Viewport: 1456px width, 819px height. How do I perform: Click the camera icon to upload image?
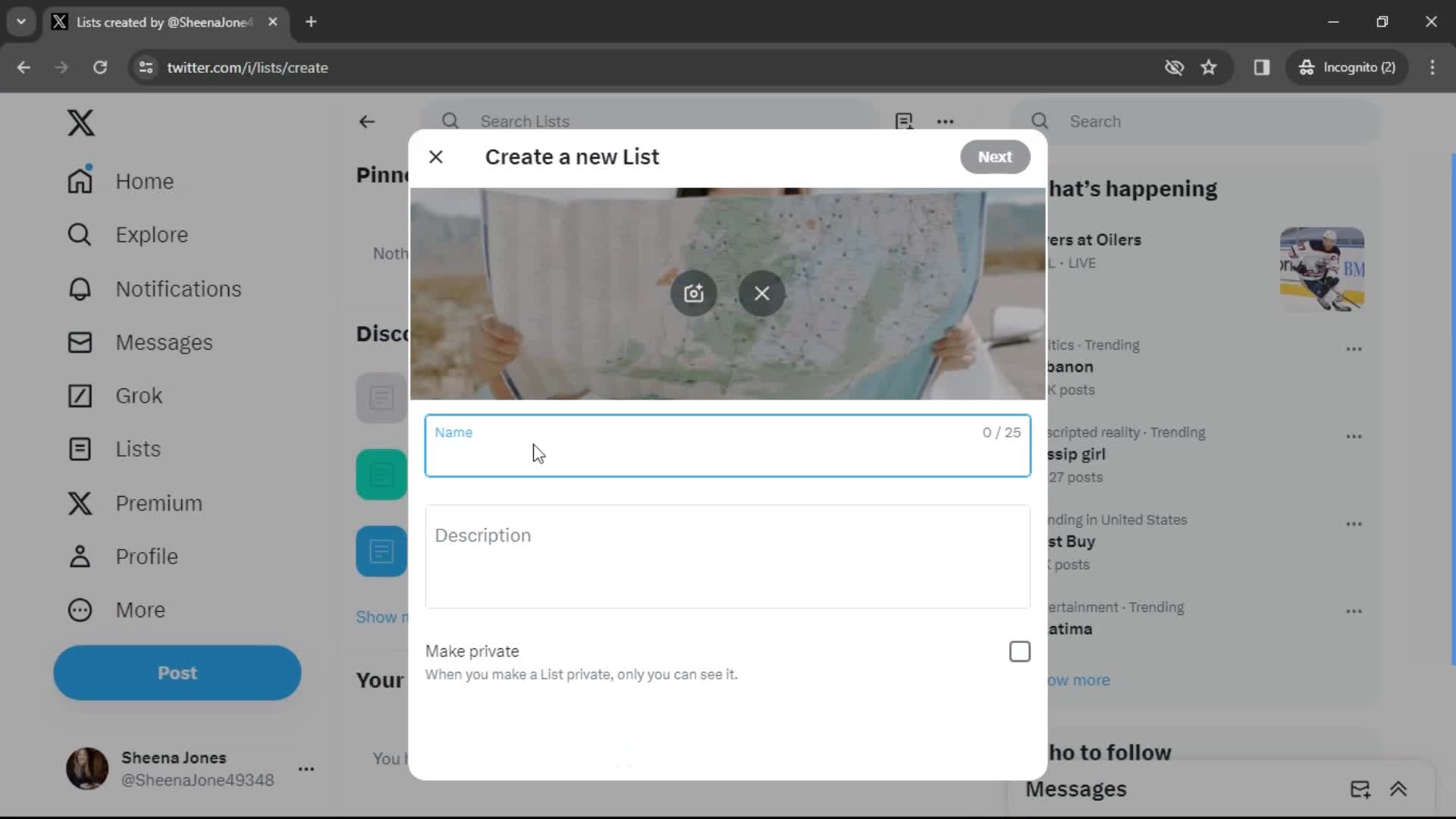coord(694,293)
